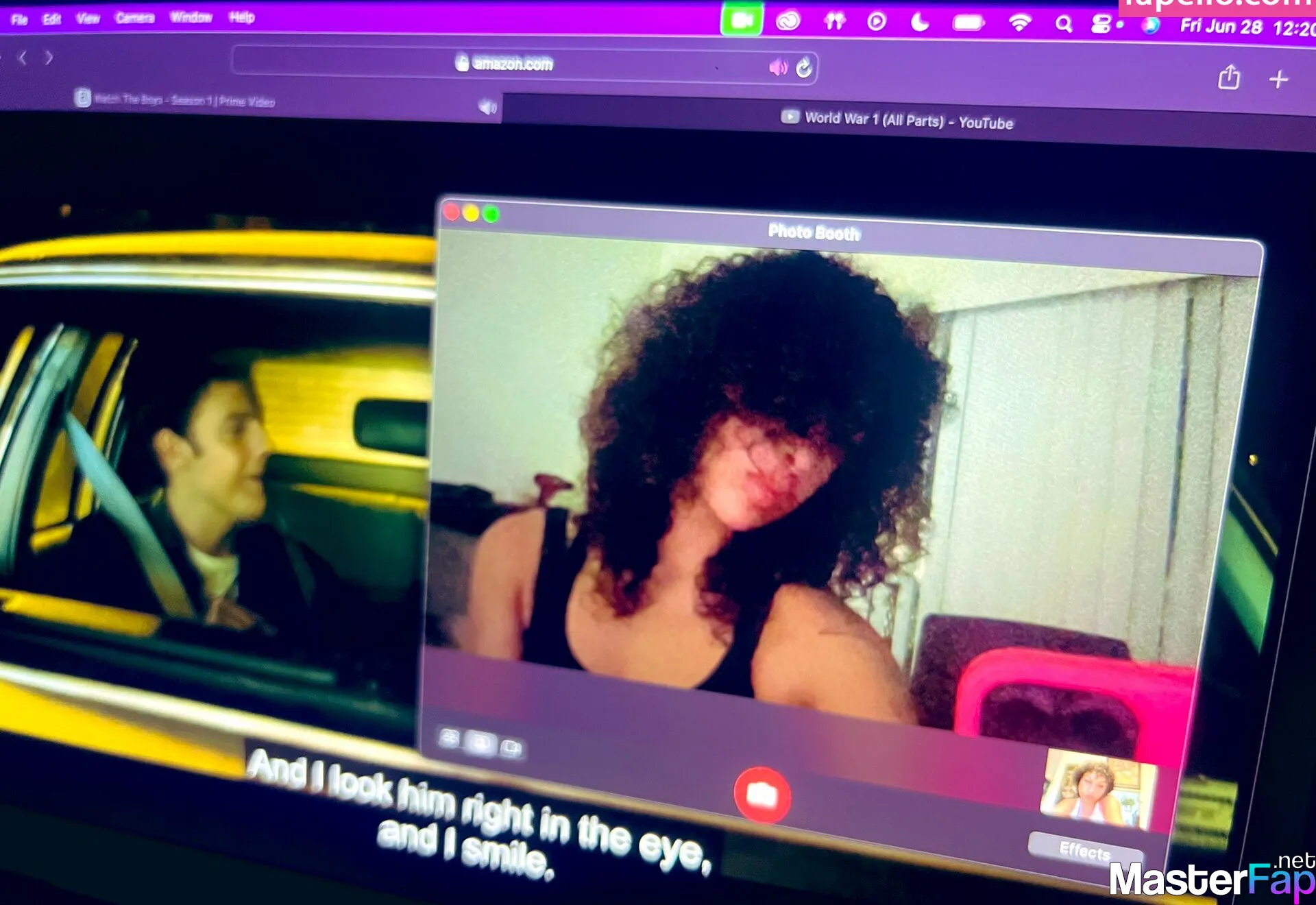Image resolution: width=1316 pixels, height=905 pixels.
Task: Open the AirPods status icon
Action: tap(834, 22)
